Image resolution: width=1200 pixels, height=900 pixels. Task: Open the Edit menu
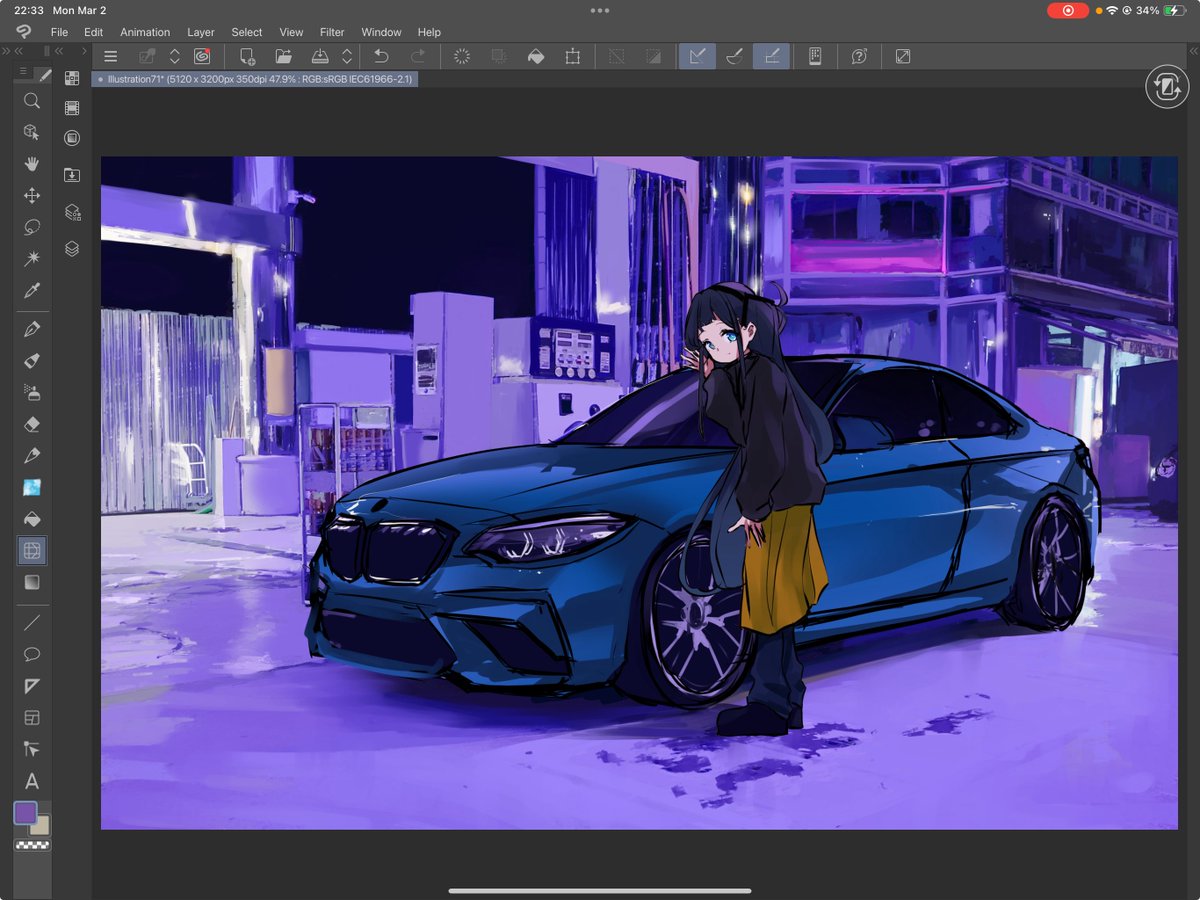[93, 32]
